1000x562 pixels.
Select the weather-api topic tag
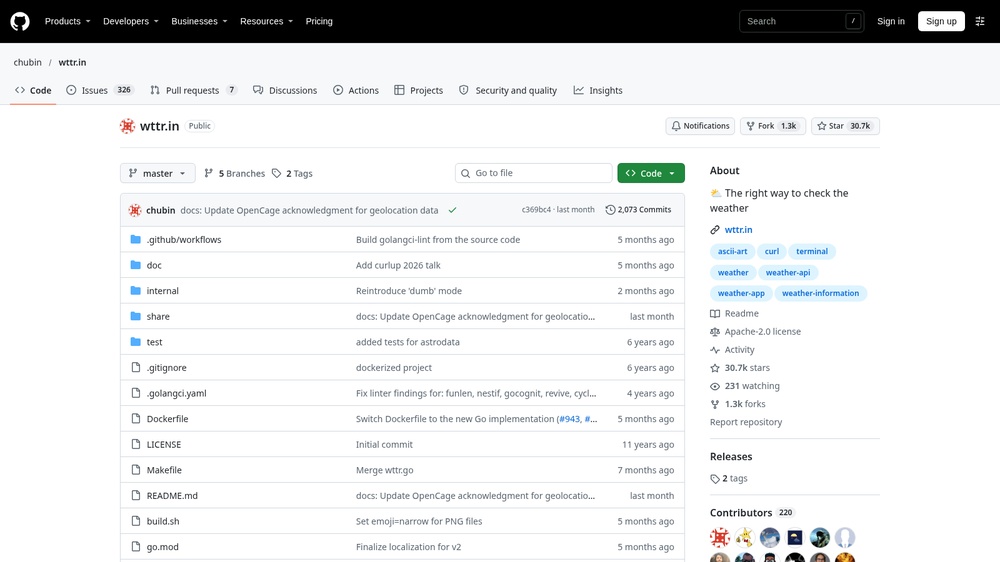point(788,272)
